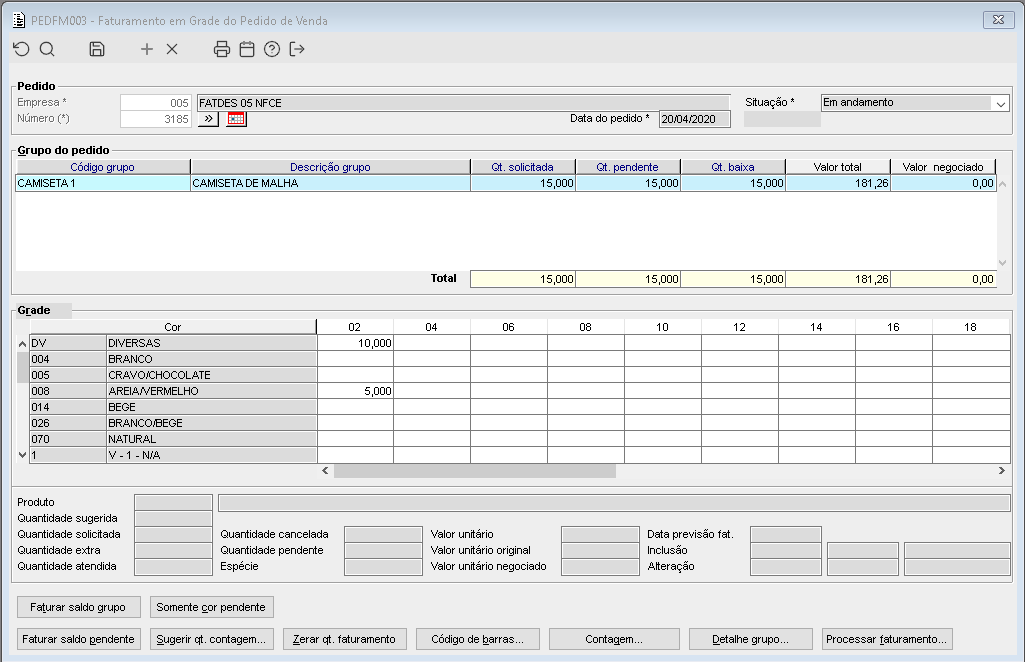Open Sugerir qt. contagem...

211,639
